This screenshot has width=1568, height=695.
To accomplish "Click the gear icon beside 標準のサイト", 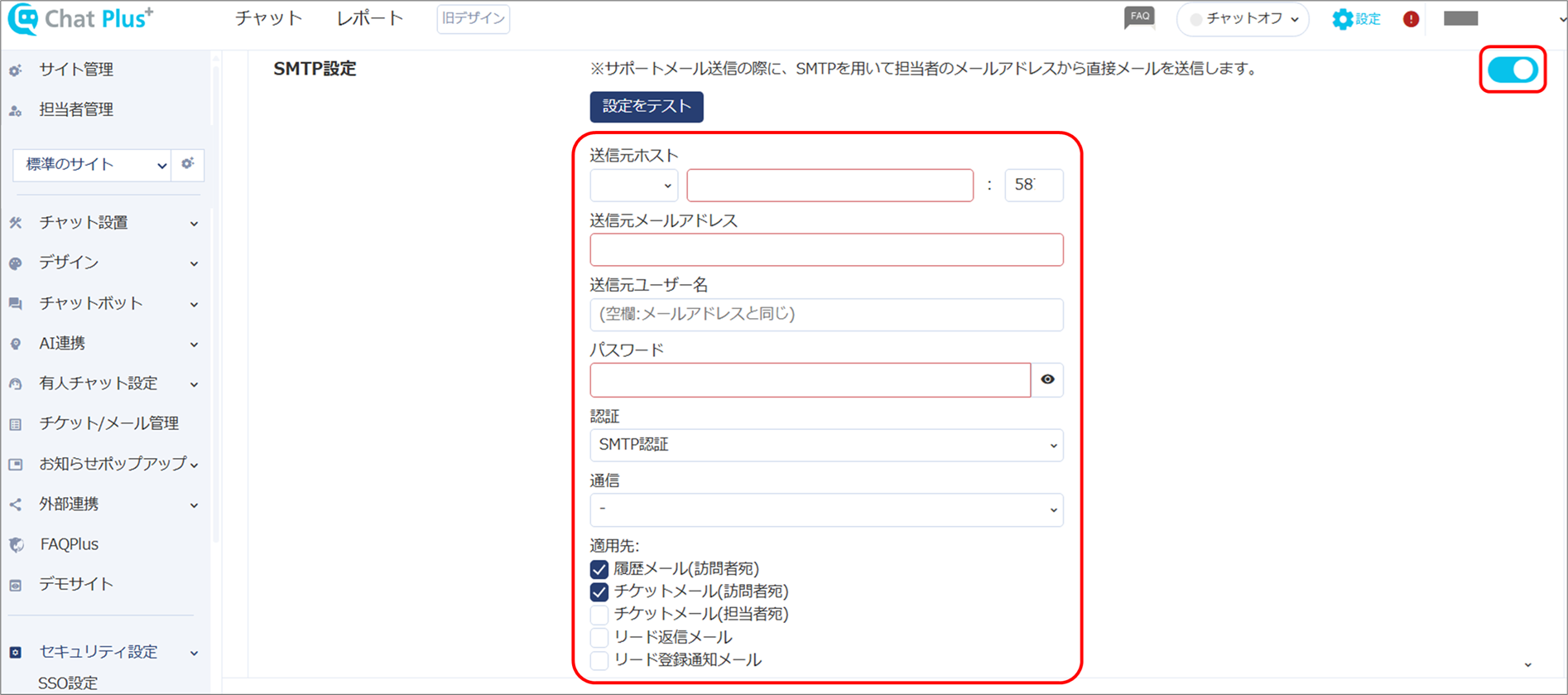I will click(188, 164).
